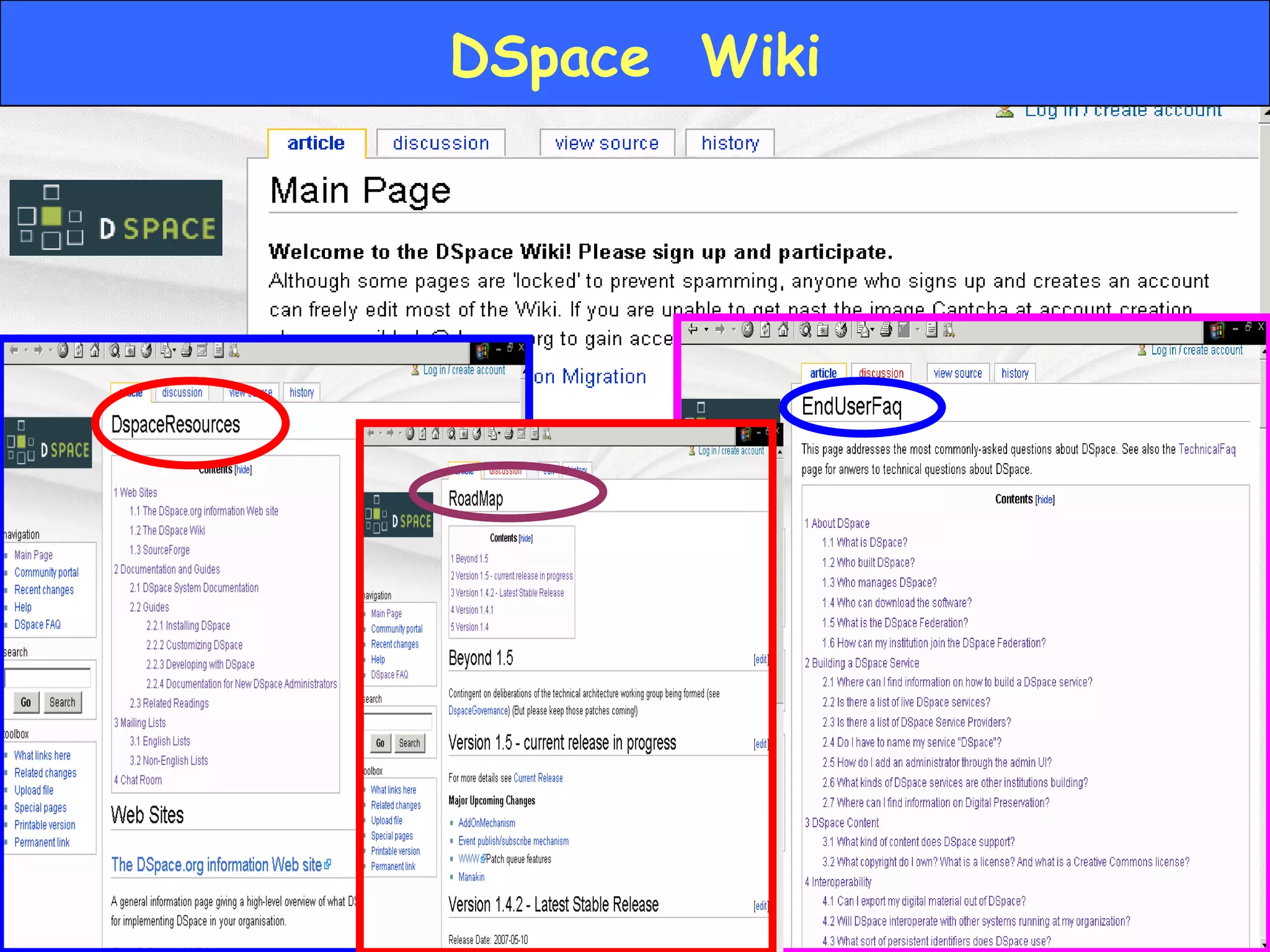Open 'Recent changes' in RoadMap sidebar
1270x952 pixels.
click(x=394, y=645)
